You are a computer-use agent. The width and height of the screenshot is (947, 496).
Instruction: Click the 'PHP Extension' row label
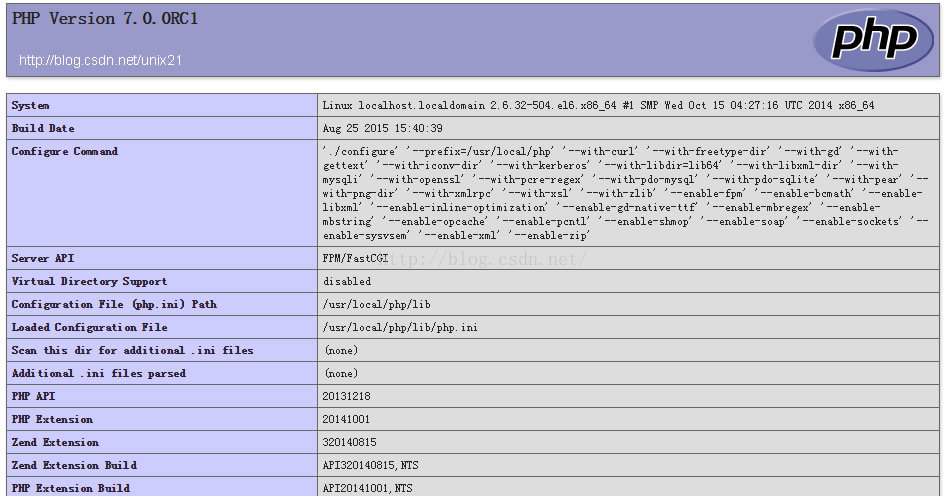(52, 419)
